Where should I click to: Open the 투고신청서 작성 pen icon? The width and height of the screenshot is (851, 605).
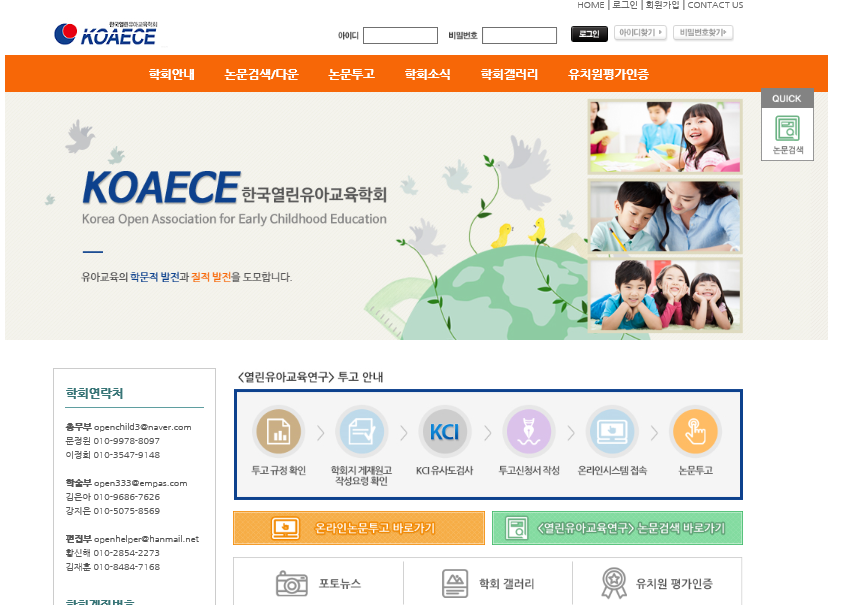(x=529, y=432)
